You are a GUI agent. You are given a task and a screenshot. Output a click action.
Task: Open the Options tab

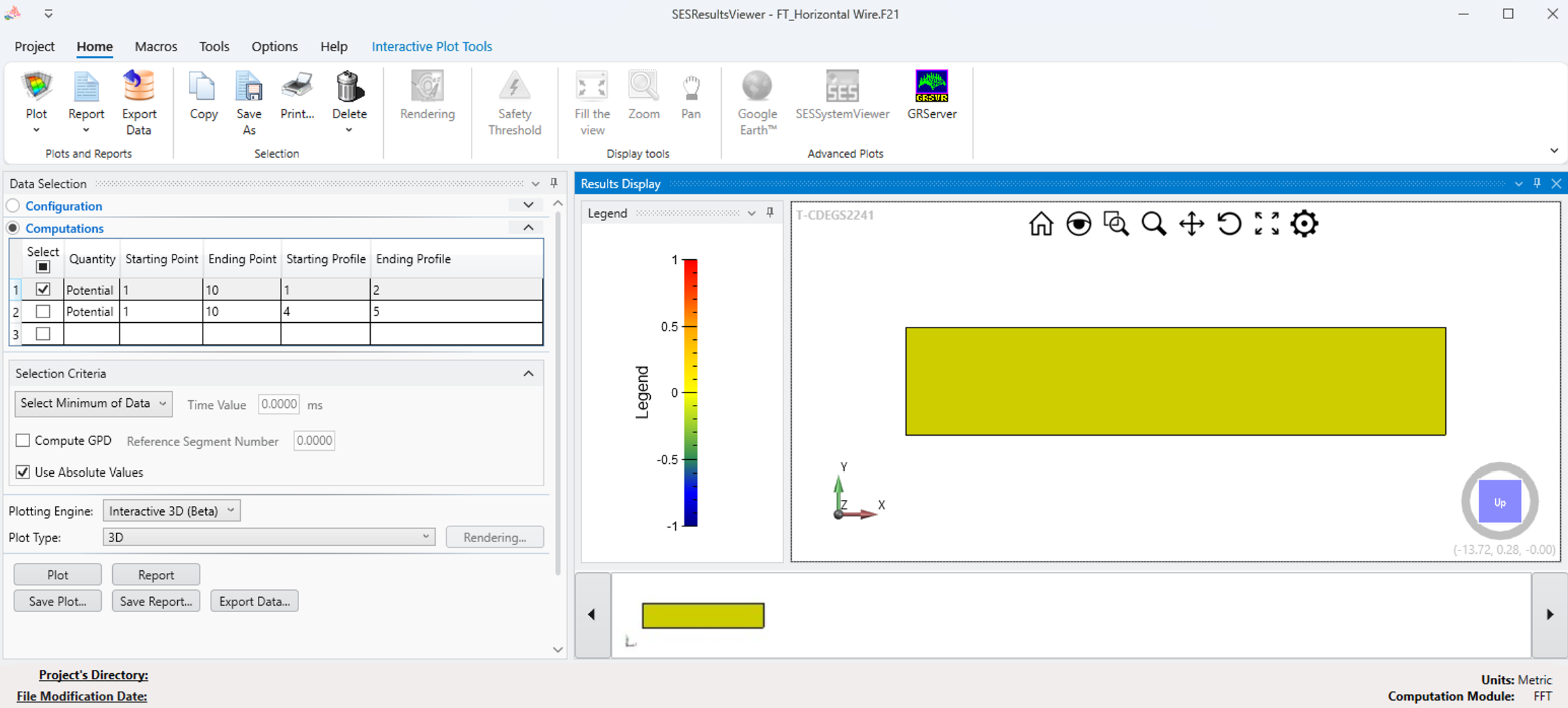274,47
